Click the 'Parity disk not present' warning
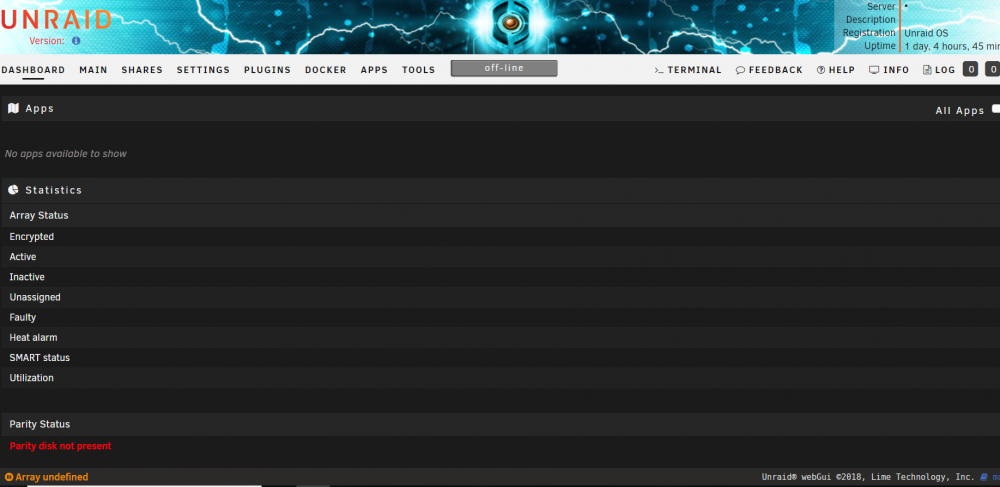 [x=61, y=446]
